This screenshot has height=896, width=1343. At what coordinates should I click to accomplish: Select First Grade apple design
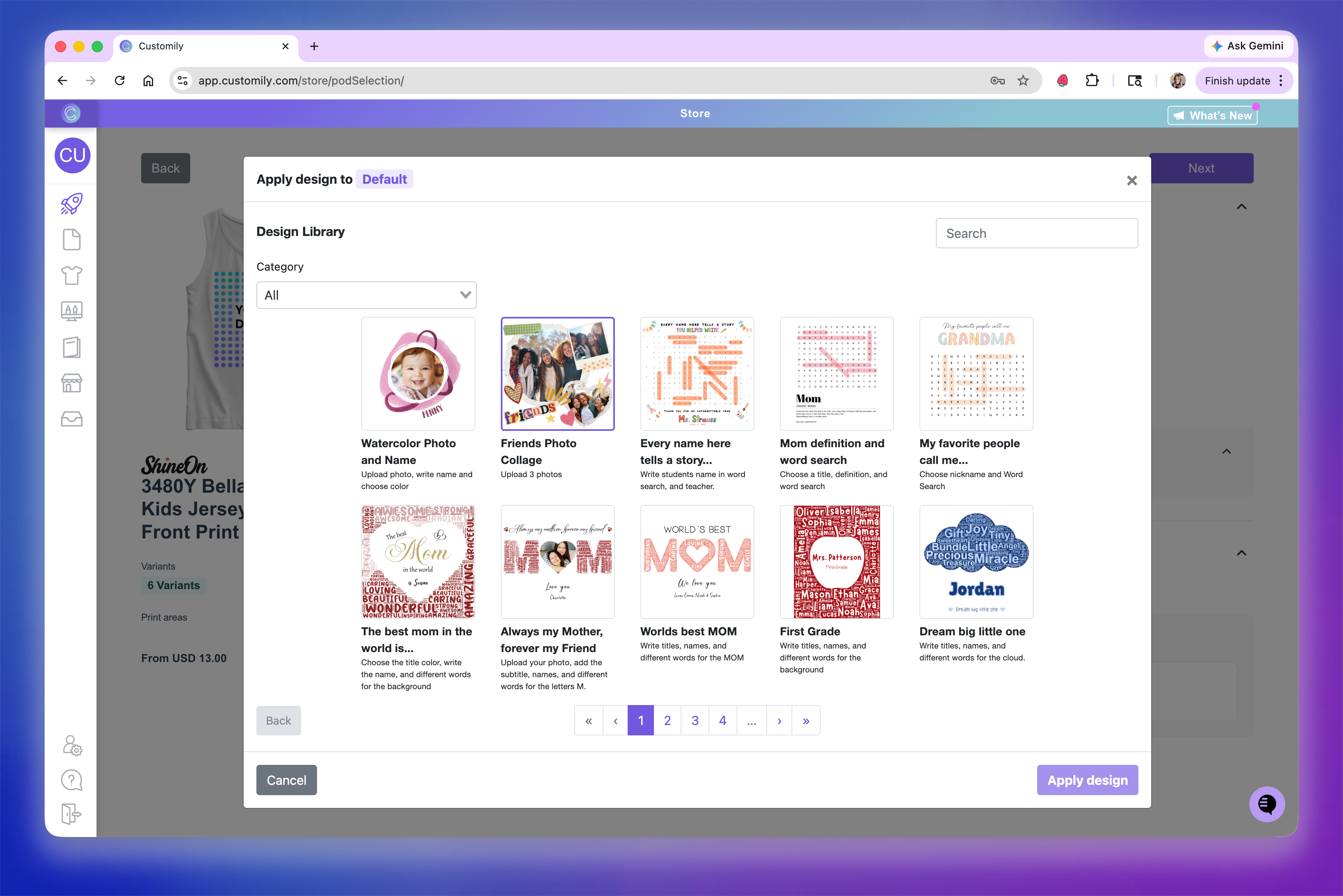click(x=837, y=562)
